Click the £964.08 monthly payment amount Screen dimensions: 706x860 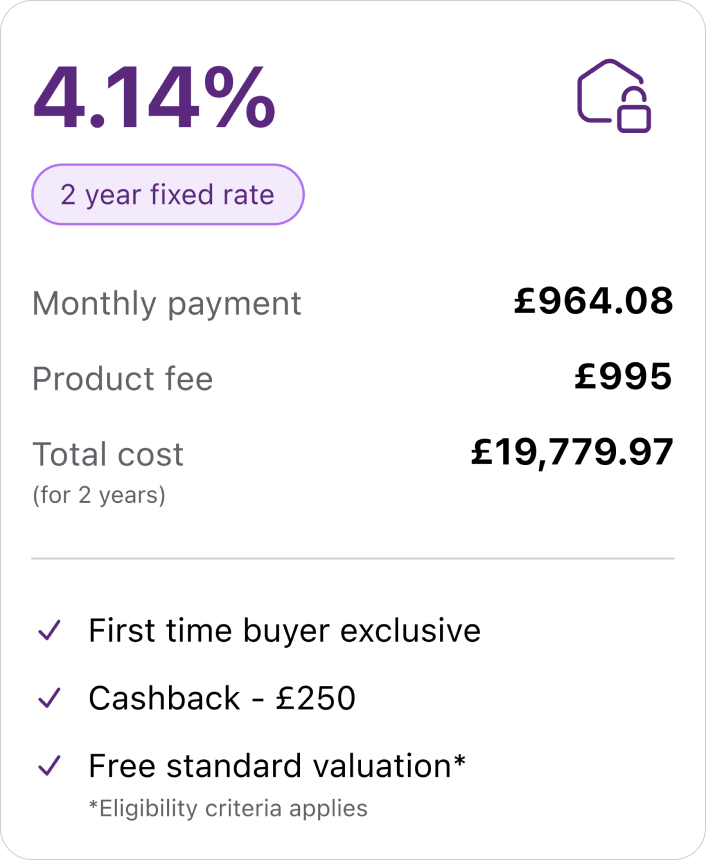(593, 301)
